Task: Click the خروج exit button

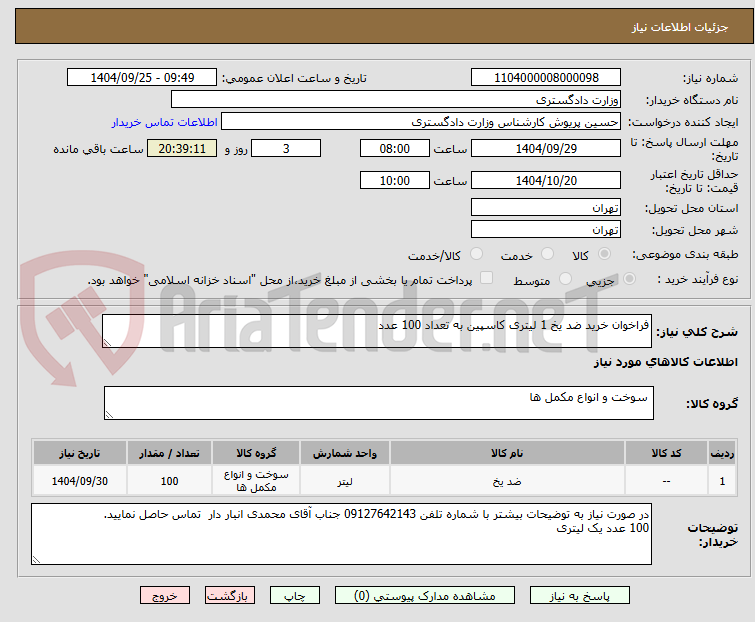Action: click(165, 596)
